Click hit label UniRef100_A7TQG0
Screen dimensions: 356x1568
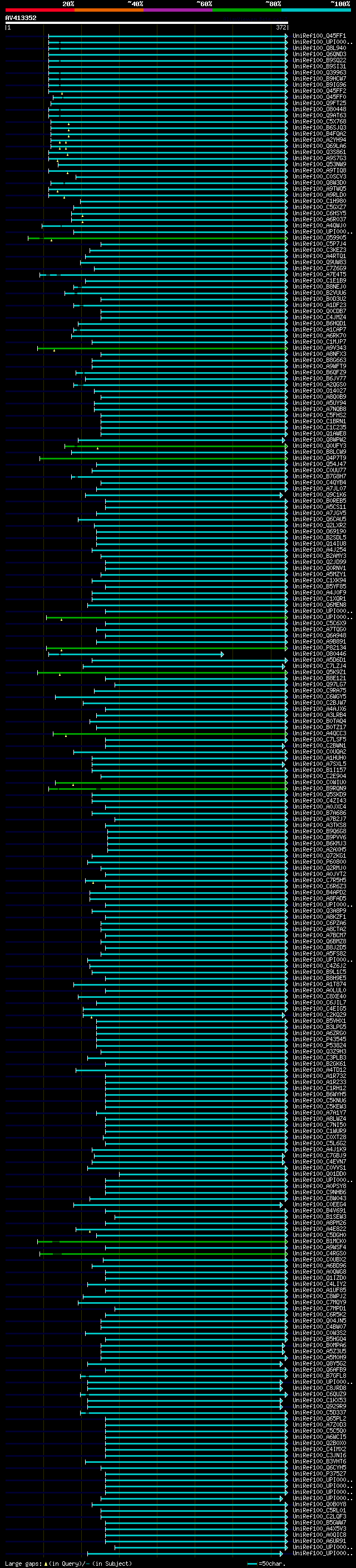pyautogui.click(x=319, y=630)
